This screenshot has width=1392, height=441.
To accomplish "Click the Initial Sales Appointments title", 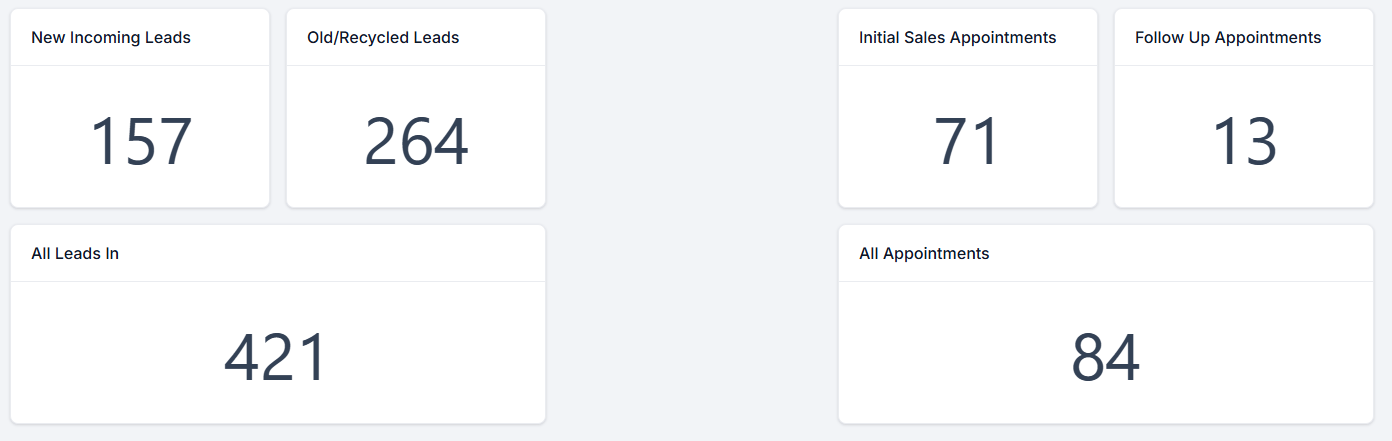I will pyautogui.click(x=957, y=38).
